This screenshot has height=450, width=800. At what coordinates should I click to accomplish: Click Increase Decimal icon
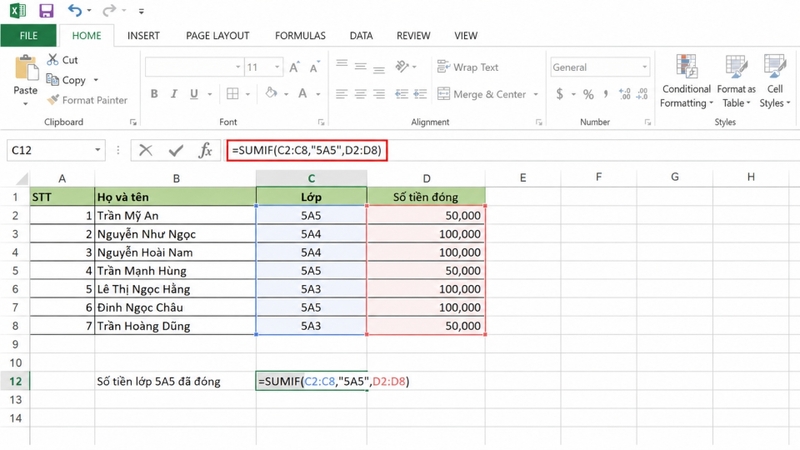pyautogui.click(x=624, y=94)
